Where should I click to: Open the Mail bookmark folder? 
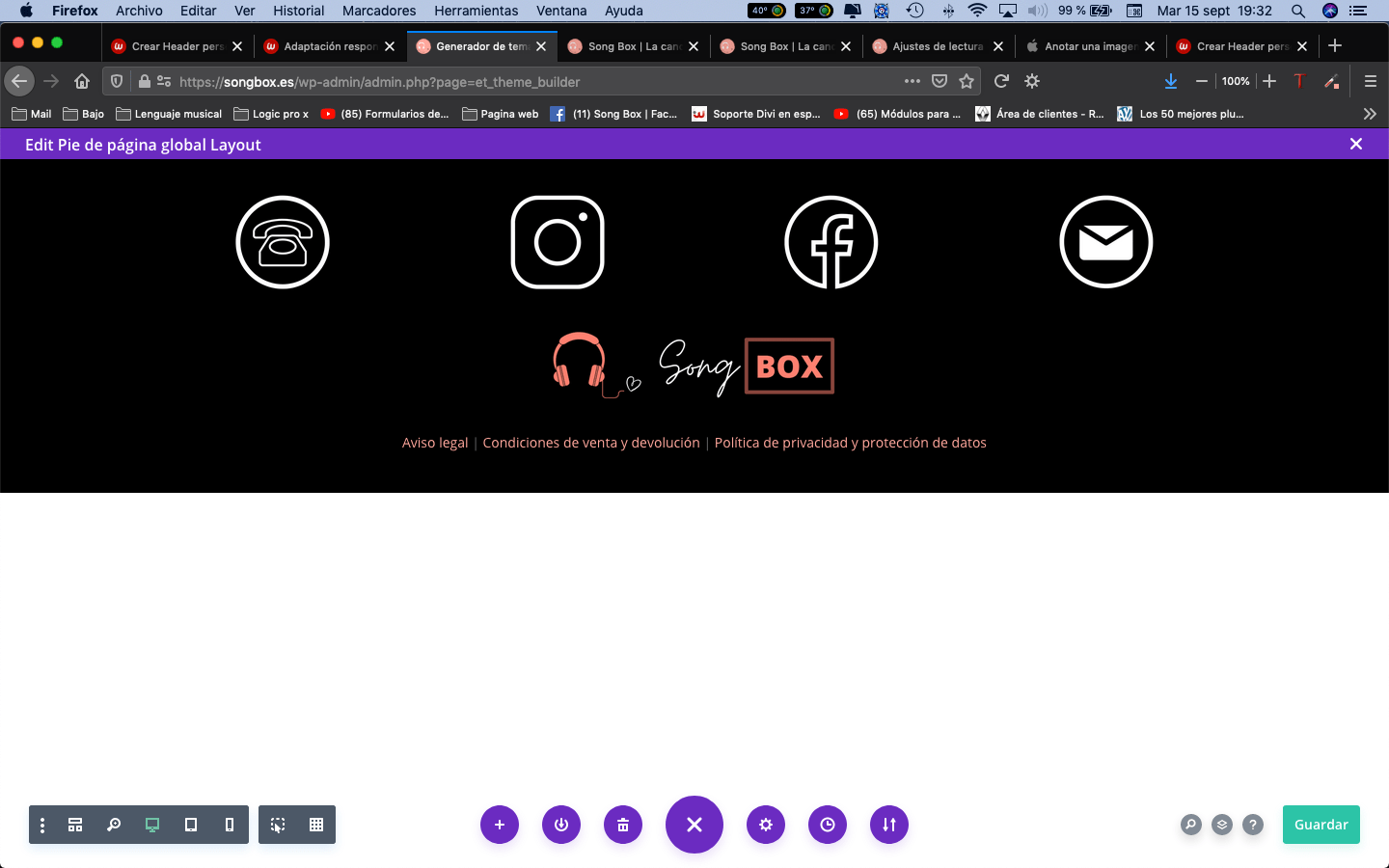coord(32,114)
